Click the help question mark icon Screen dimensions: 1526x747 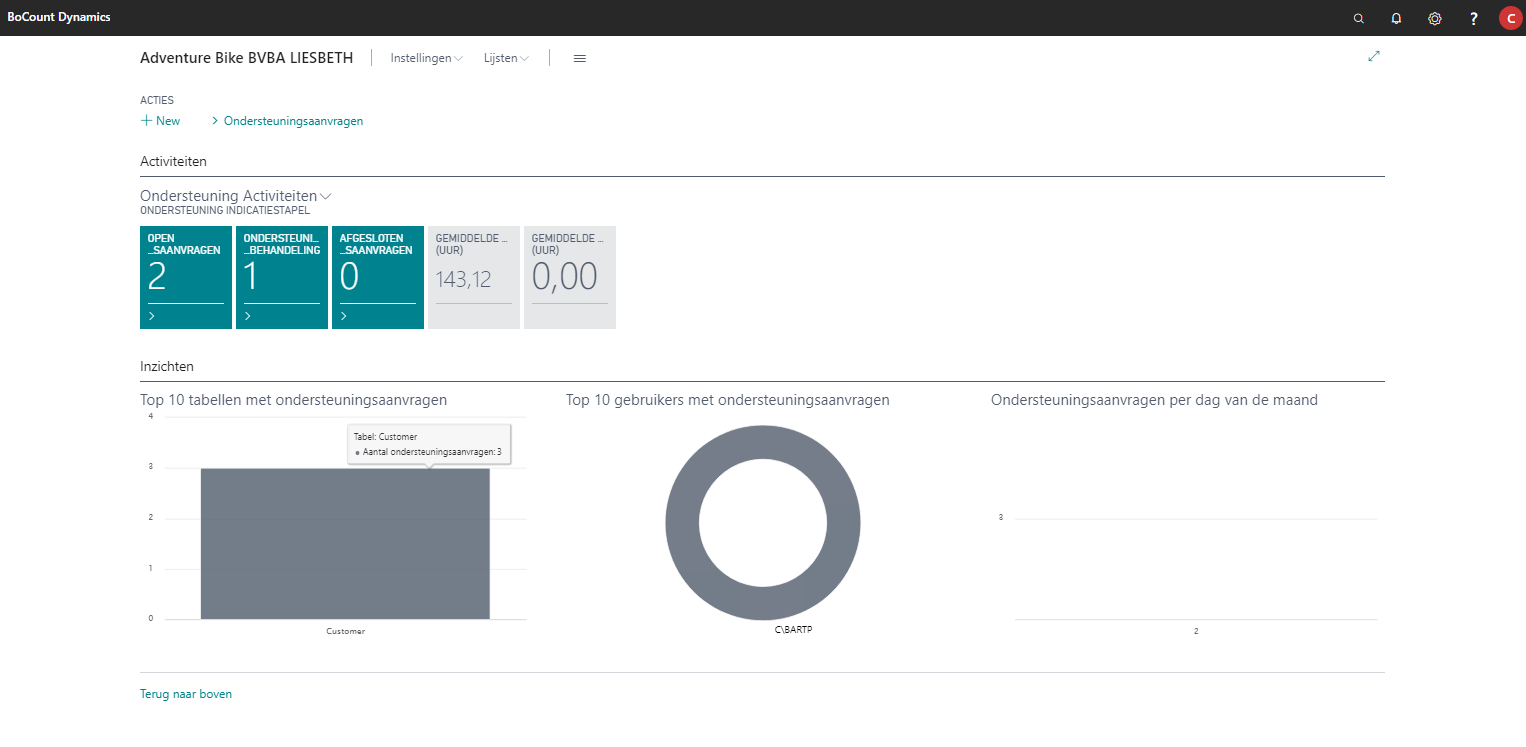1473,18
